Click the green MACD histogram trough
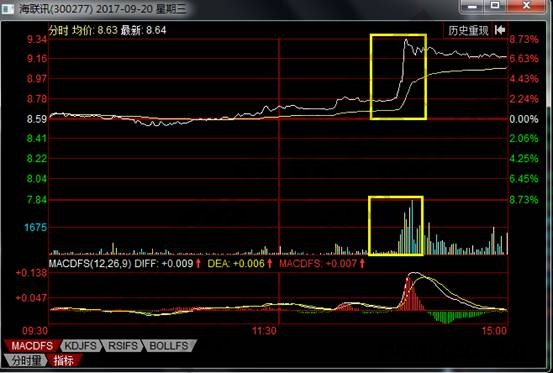Image resolution: width=553 pixels, height=373 pixels. pyautogui.click(x=446, y=317)
